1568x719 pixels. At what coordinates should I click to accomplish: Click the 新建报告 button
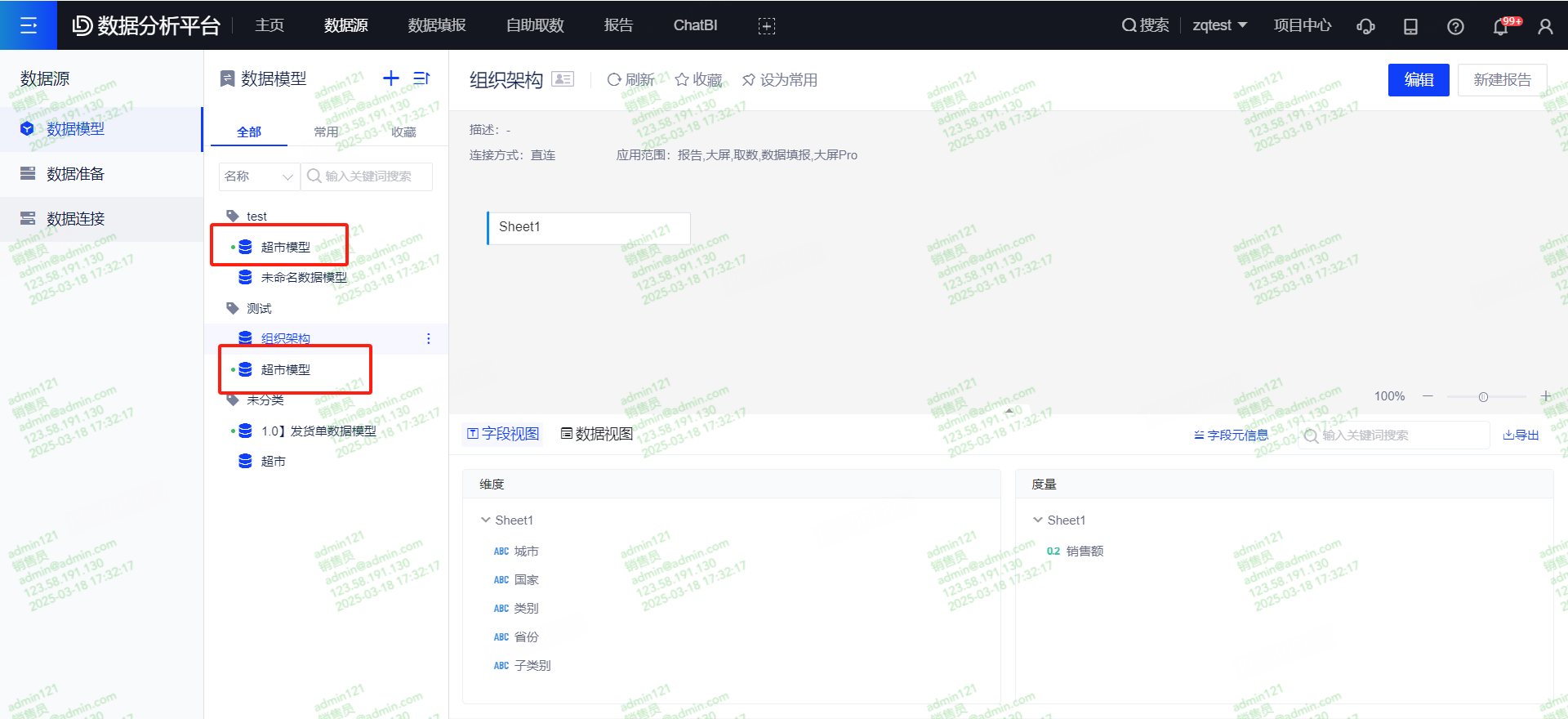click(x=1502, y=80)
